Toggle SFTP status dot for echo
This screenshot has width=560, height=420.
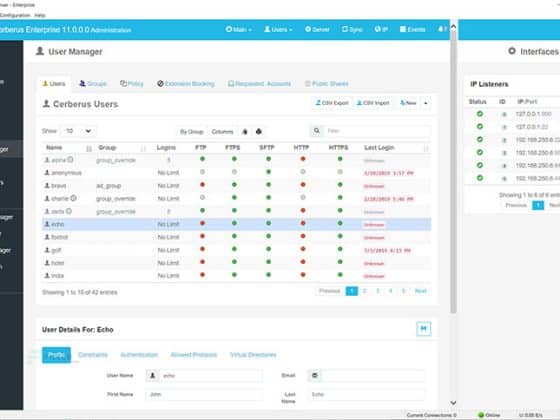click(269, 223)
